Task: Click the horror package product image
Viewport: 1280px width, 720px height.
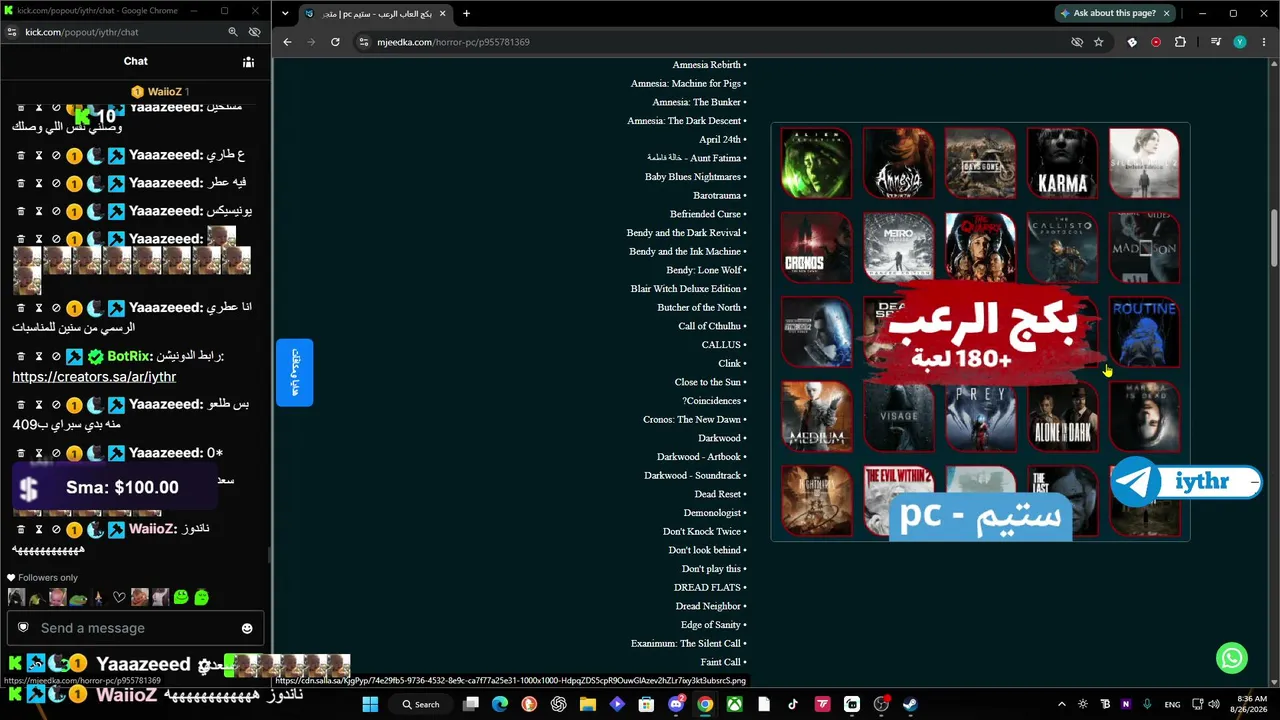Action: click(980, 332)
